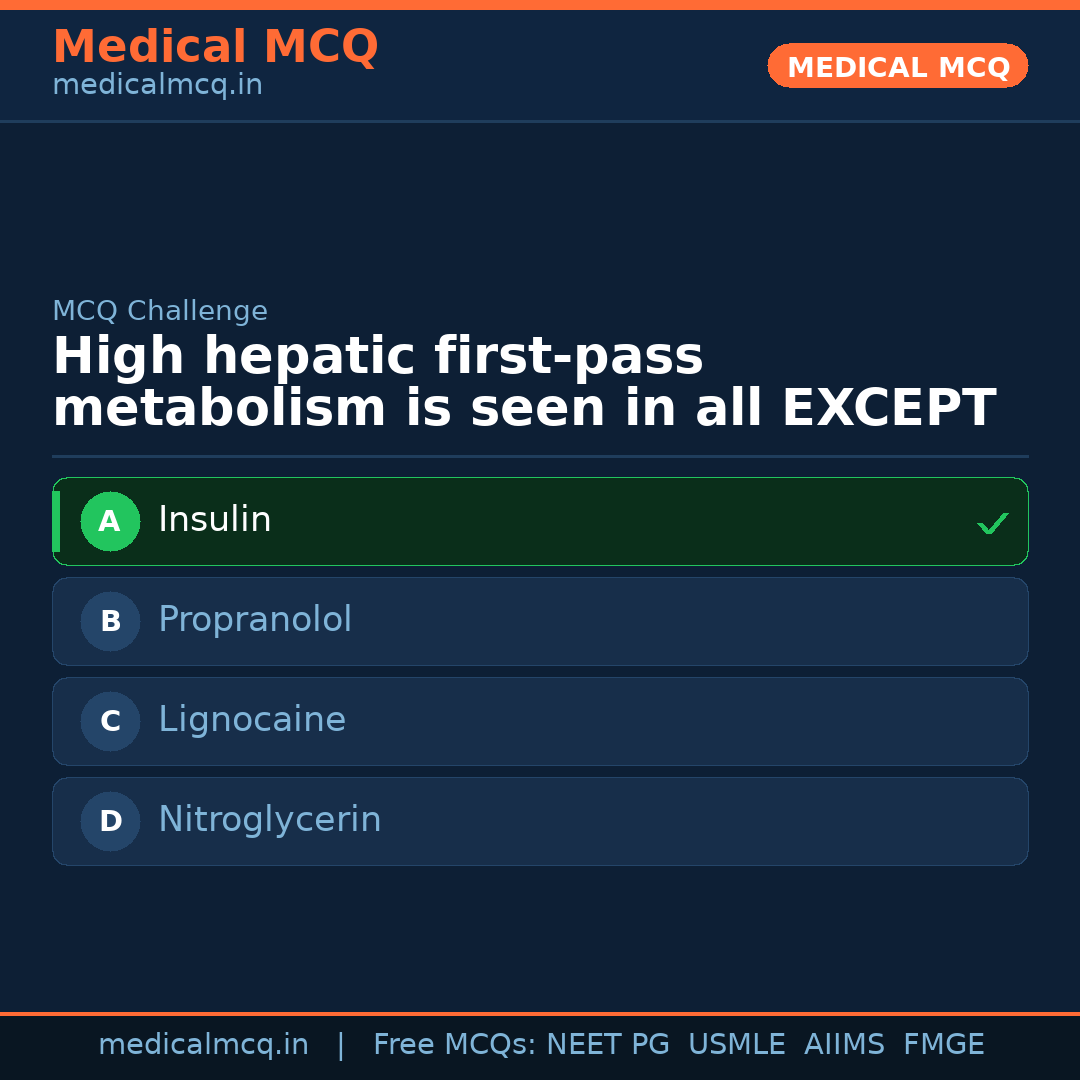Pick the Lignocaine answer option
Image resolution: width=1080 pixels, height=1080 pixels.
[x=252, y=720]
